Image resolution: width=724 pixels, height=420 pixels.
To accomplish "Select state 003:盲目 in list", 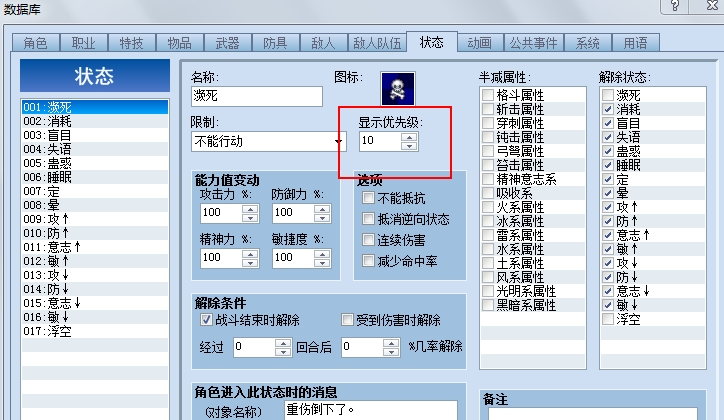I will click(95, 135).
